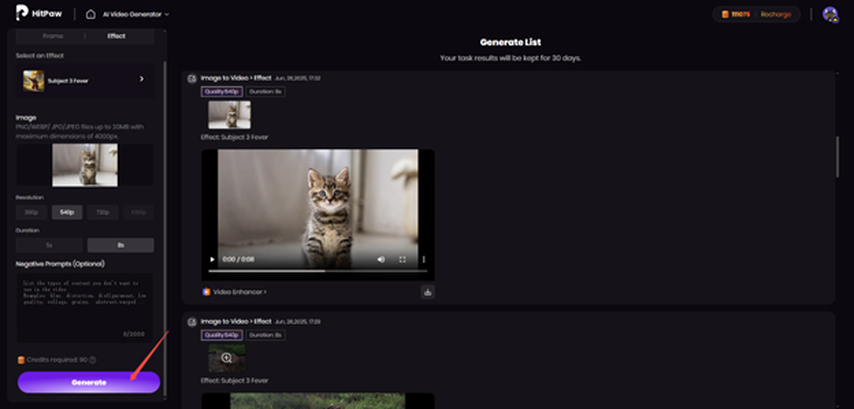Viewport: 854px width, 409px height.
Task: Focus the Negative Prompts text area
Action: (x=84, y=308)
